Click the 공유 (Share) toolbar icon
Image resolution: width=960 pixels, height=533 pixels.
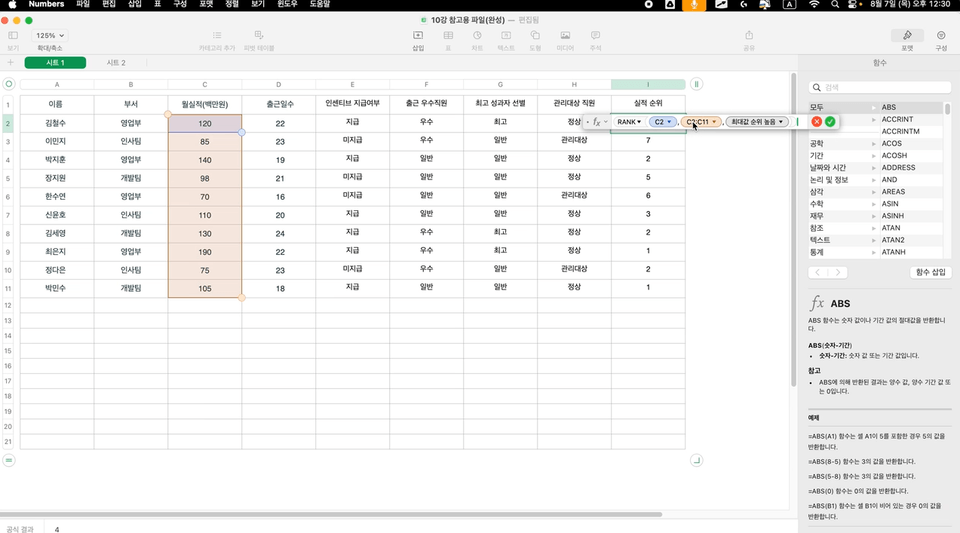pyautogui.click(x=749, y=35)
